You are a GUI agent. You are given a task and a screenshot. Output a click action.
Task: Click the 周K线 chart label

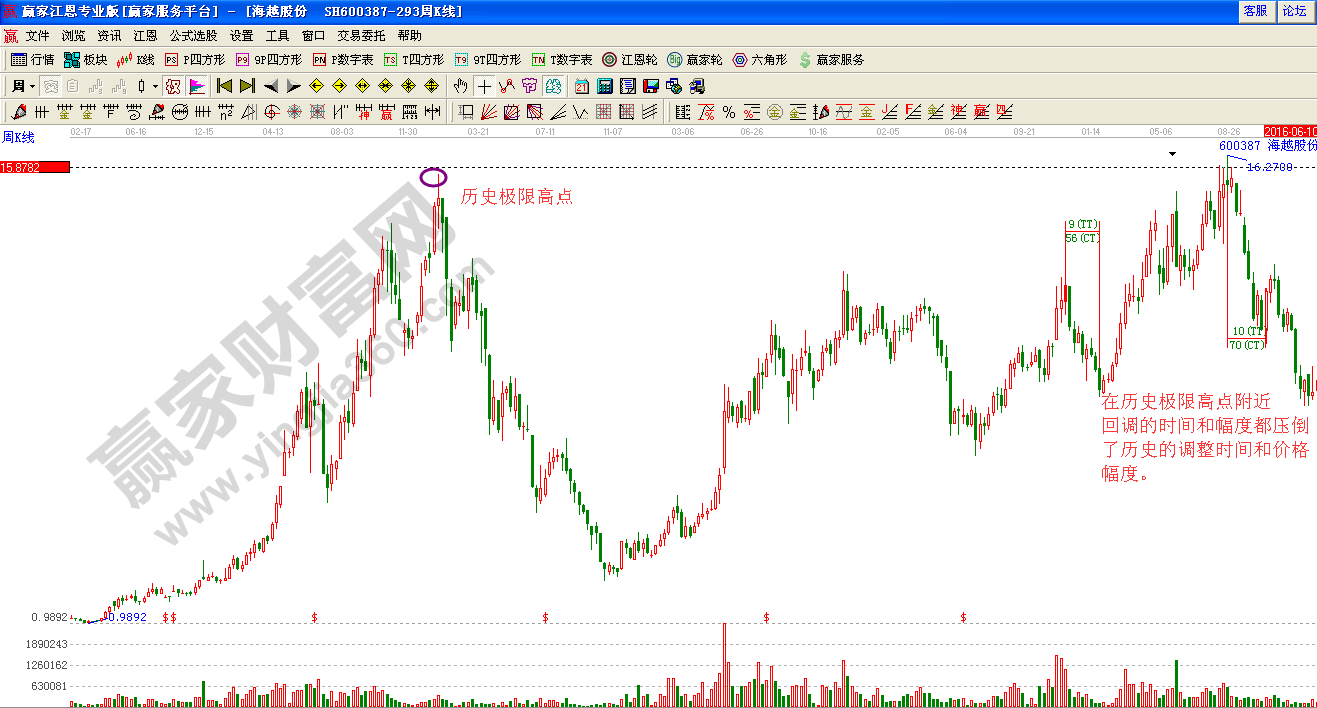pos(18,138)
